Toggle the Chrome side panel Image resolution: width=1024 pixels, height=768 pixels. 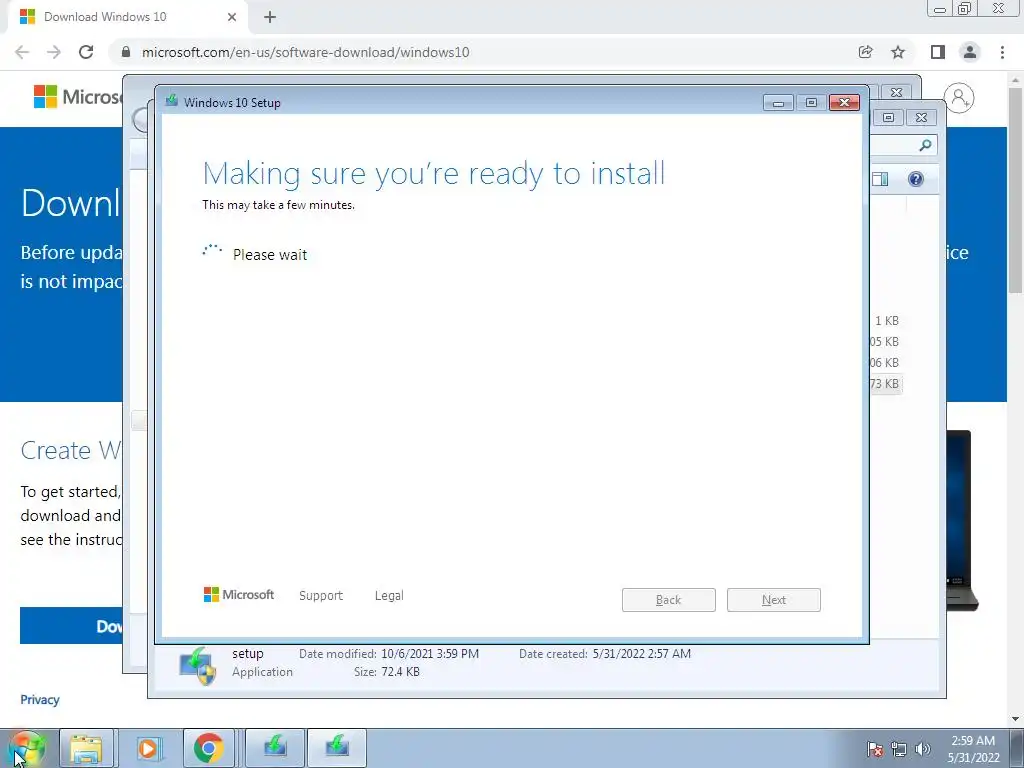click(x=938, y=52)
